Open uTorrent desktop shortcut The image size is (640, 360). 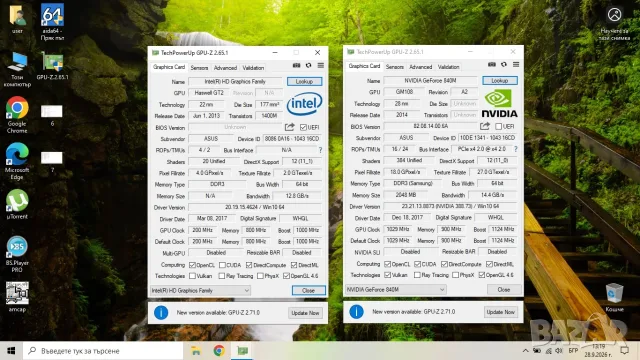(17, 204)
